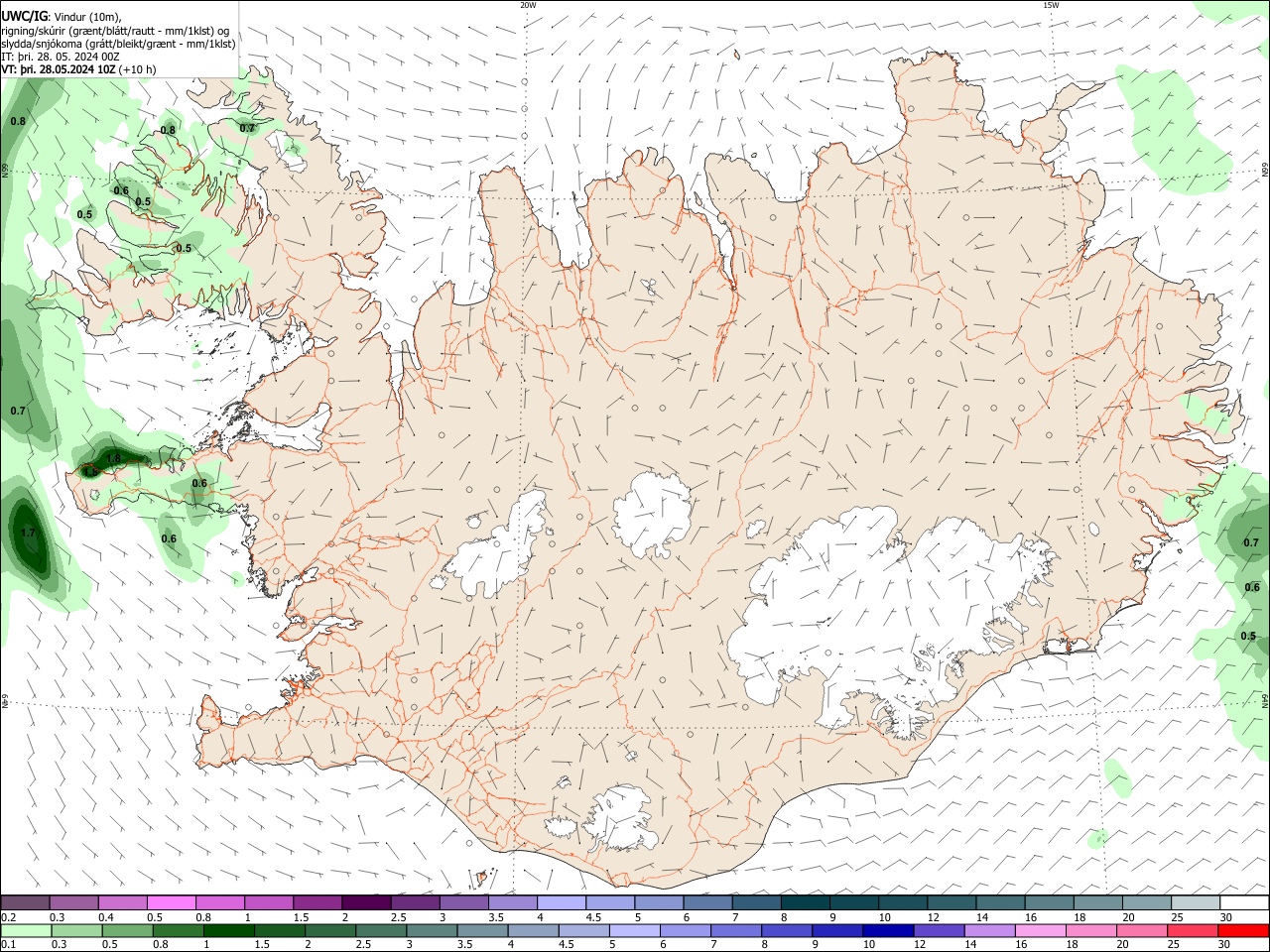Screen dimensions: 1270x952
Task: Click the 'rigning/skúrir' legend description line
Action: tap(115, 31)
